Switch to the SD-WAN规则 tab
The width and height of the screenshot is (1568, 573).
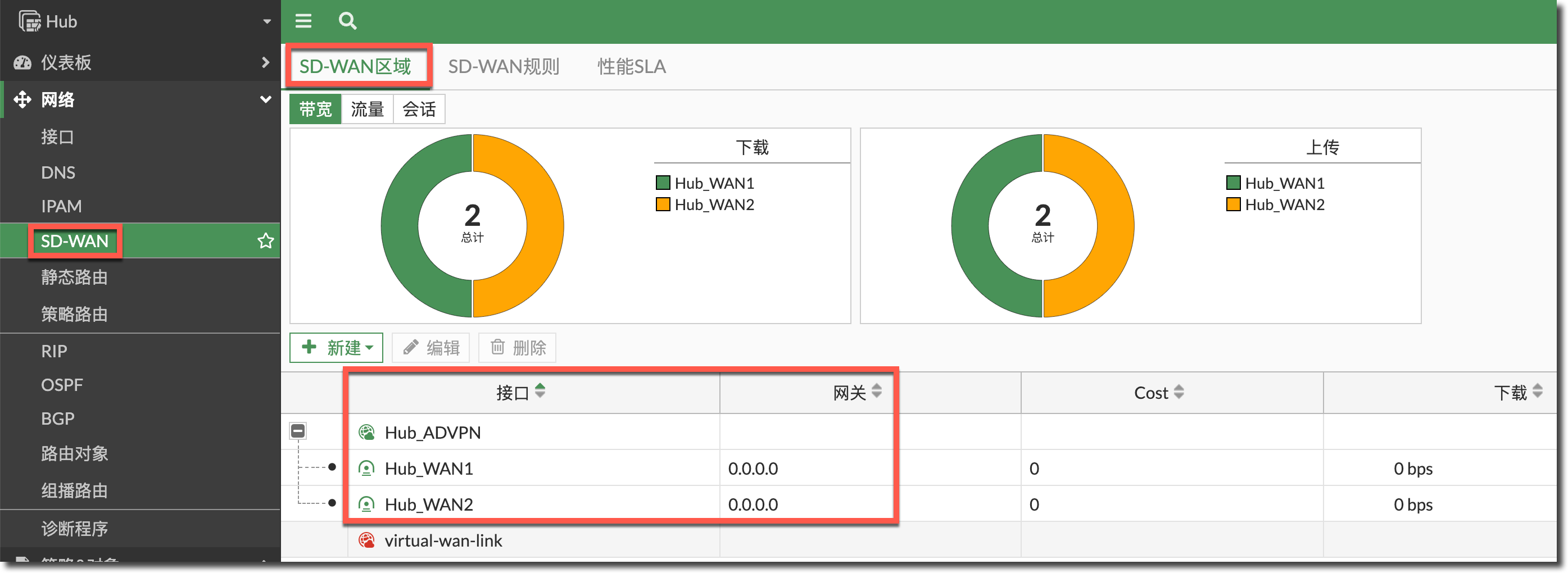coord(504,66)
